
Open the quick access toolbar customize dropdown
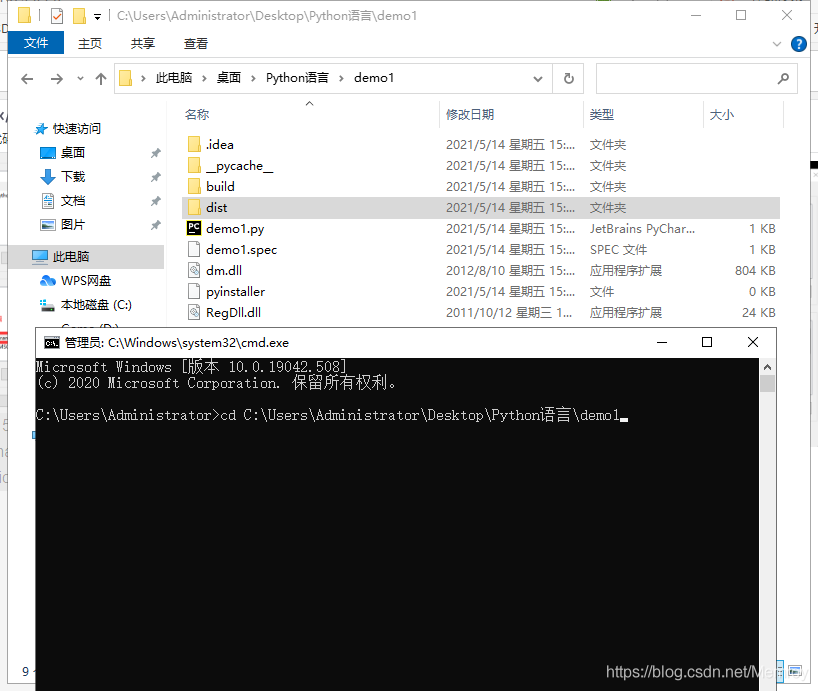click(95, 15)
